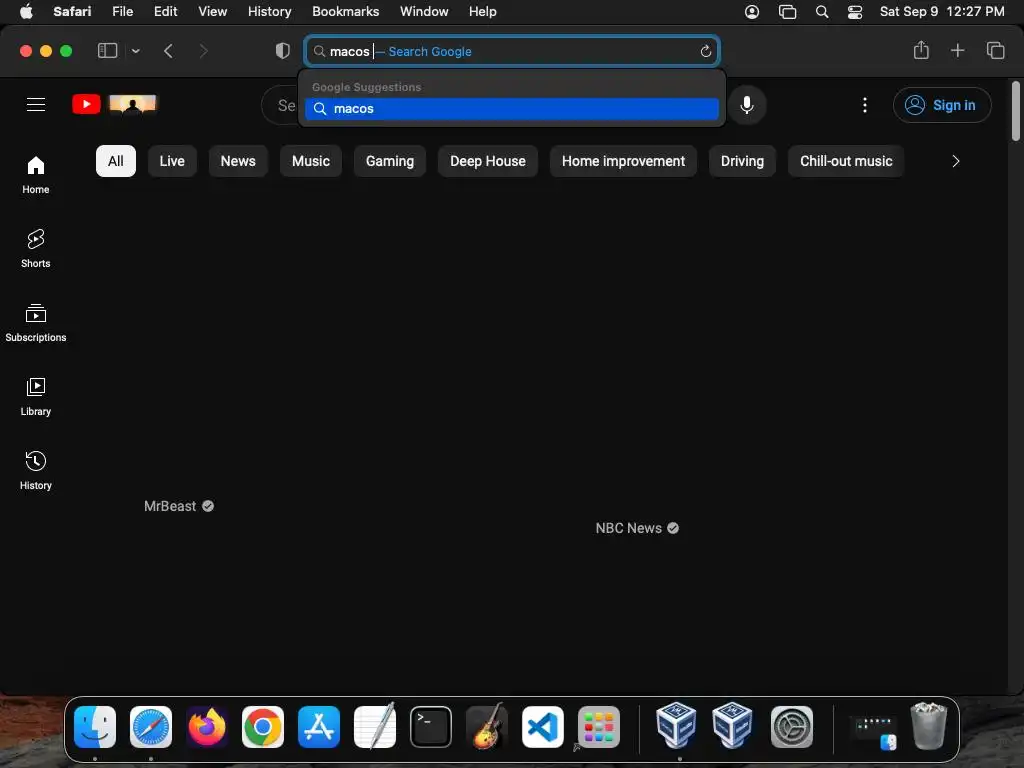1024x768 pixels.
Task: Click the user account menu bar icon
Action: point(752,12)
